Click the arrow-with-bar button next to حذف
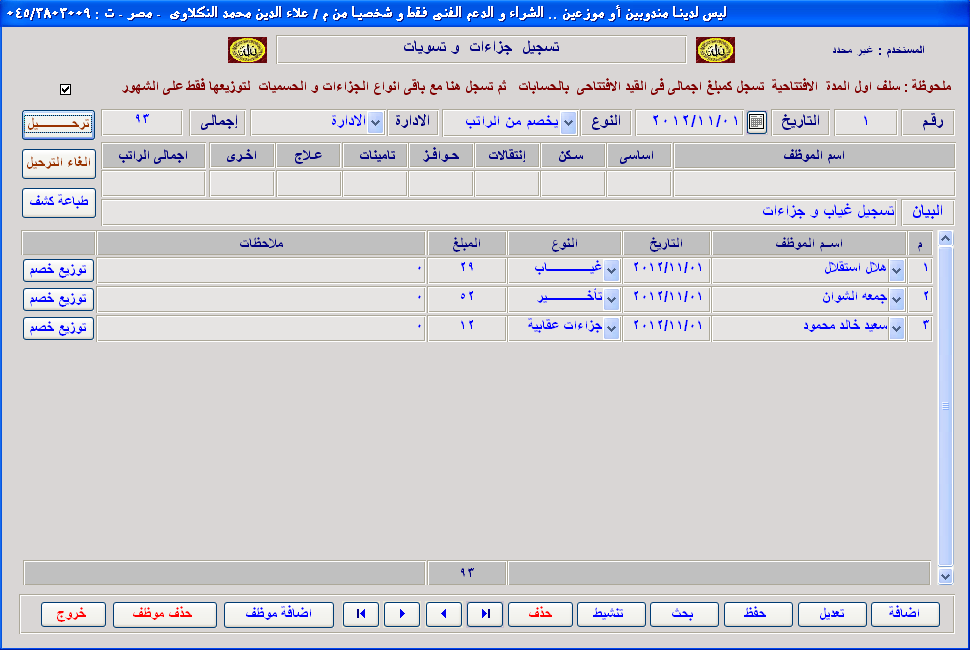 coord(485,614)
